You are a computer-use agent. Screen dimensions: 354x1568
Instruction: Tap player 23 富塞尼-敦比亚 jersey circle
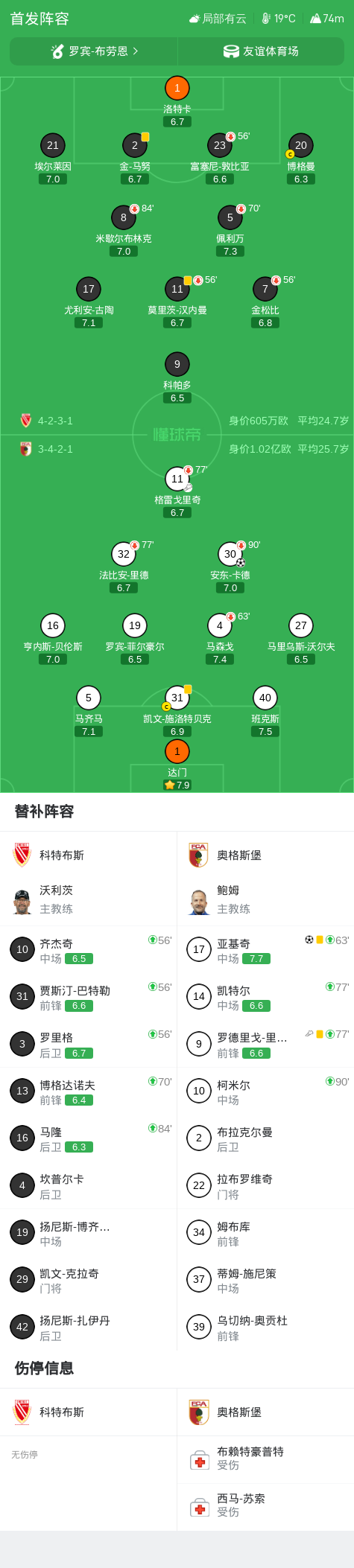[x=220, y=145]
